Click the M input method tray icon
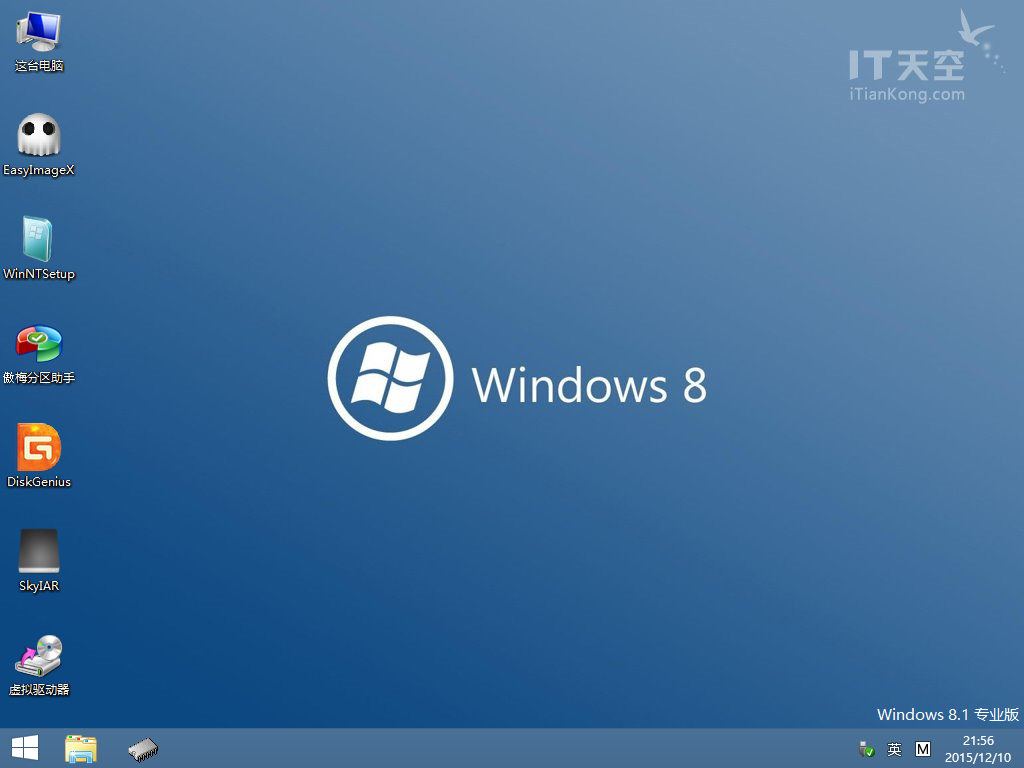This screenshot has height=768, width=1024. click(x=923, y=749)
